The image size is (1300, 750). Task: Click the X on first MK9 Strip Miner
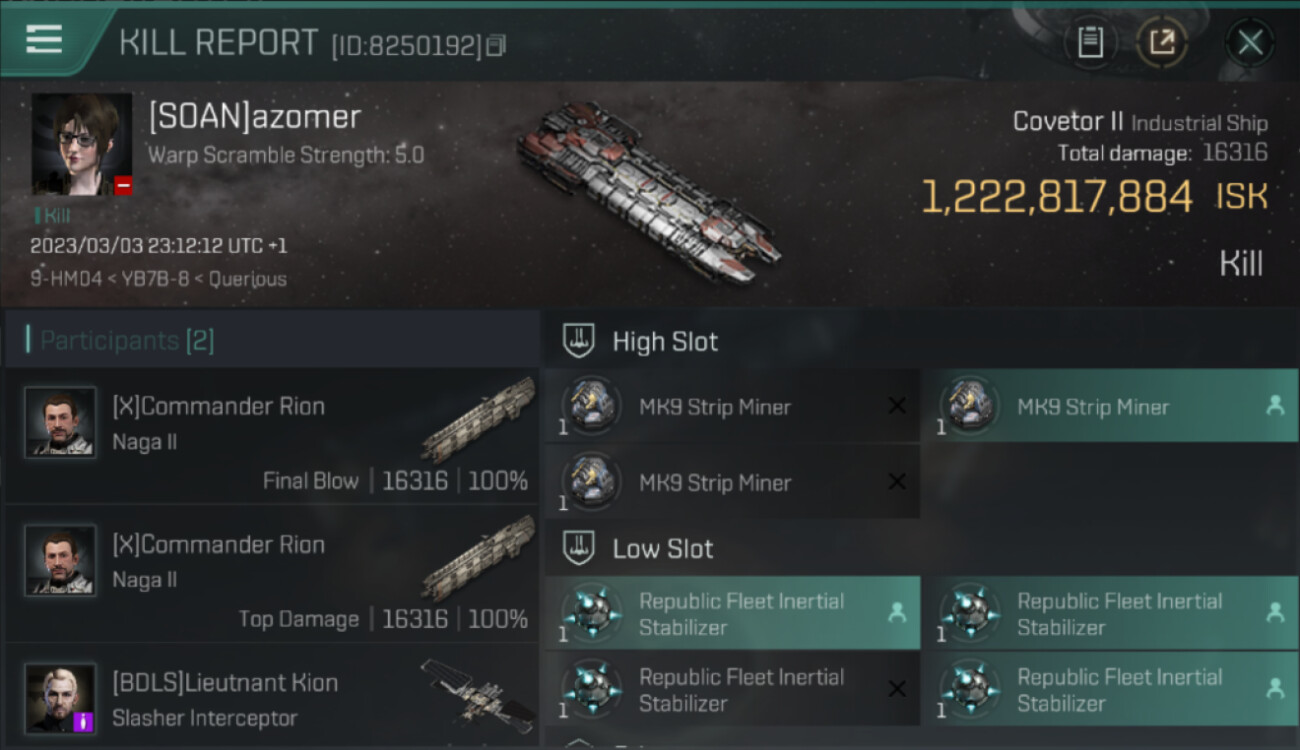click(x=897, y=406)
